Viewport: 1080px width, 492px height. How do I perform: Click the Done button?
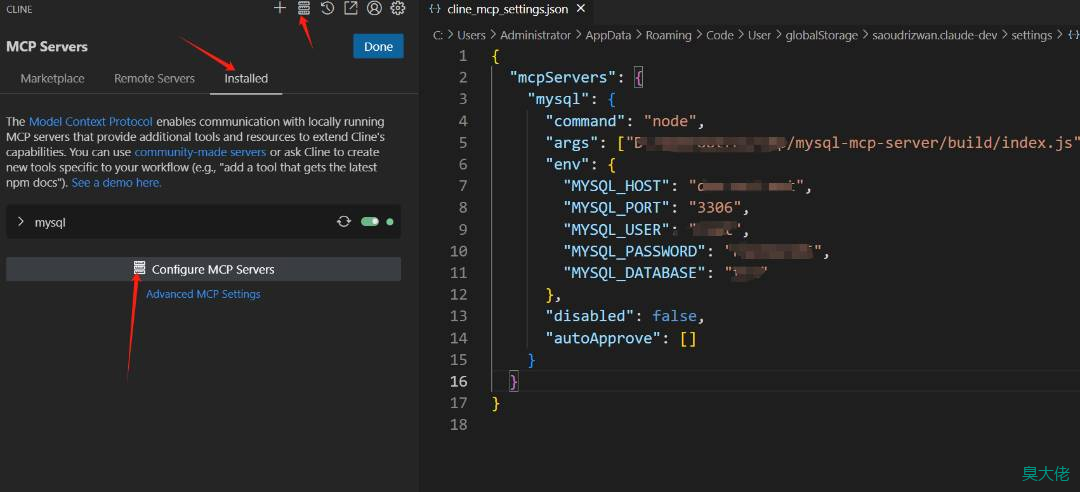point(378,47)
